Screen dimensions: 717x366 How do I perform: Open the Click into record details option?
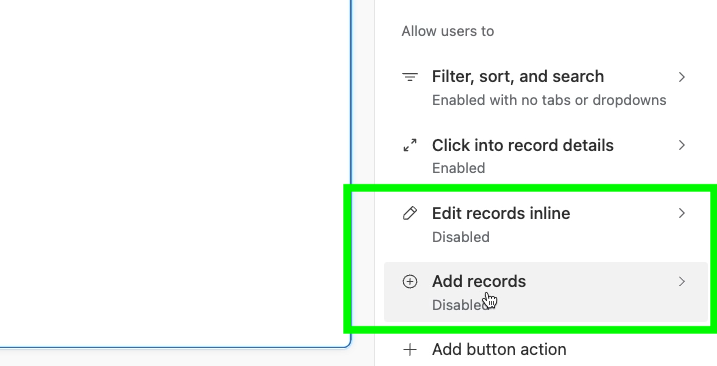[x=546, y=156]
